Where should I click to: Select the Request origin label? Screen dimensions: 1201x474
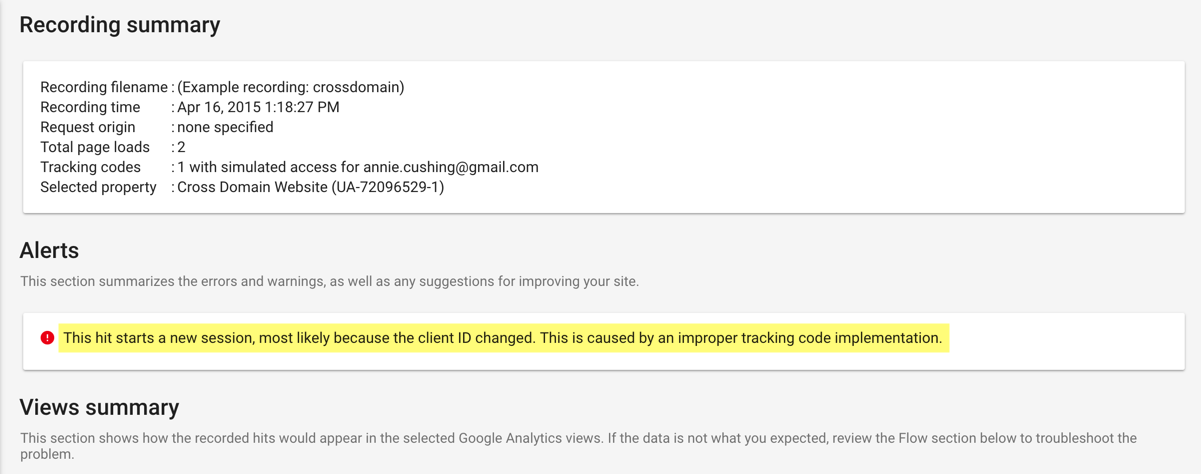[x=88, y=127]
